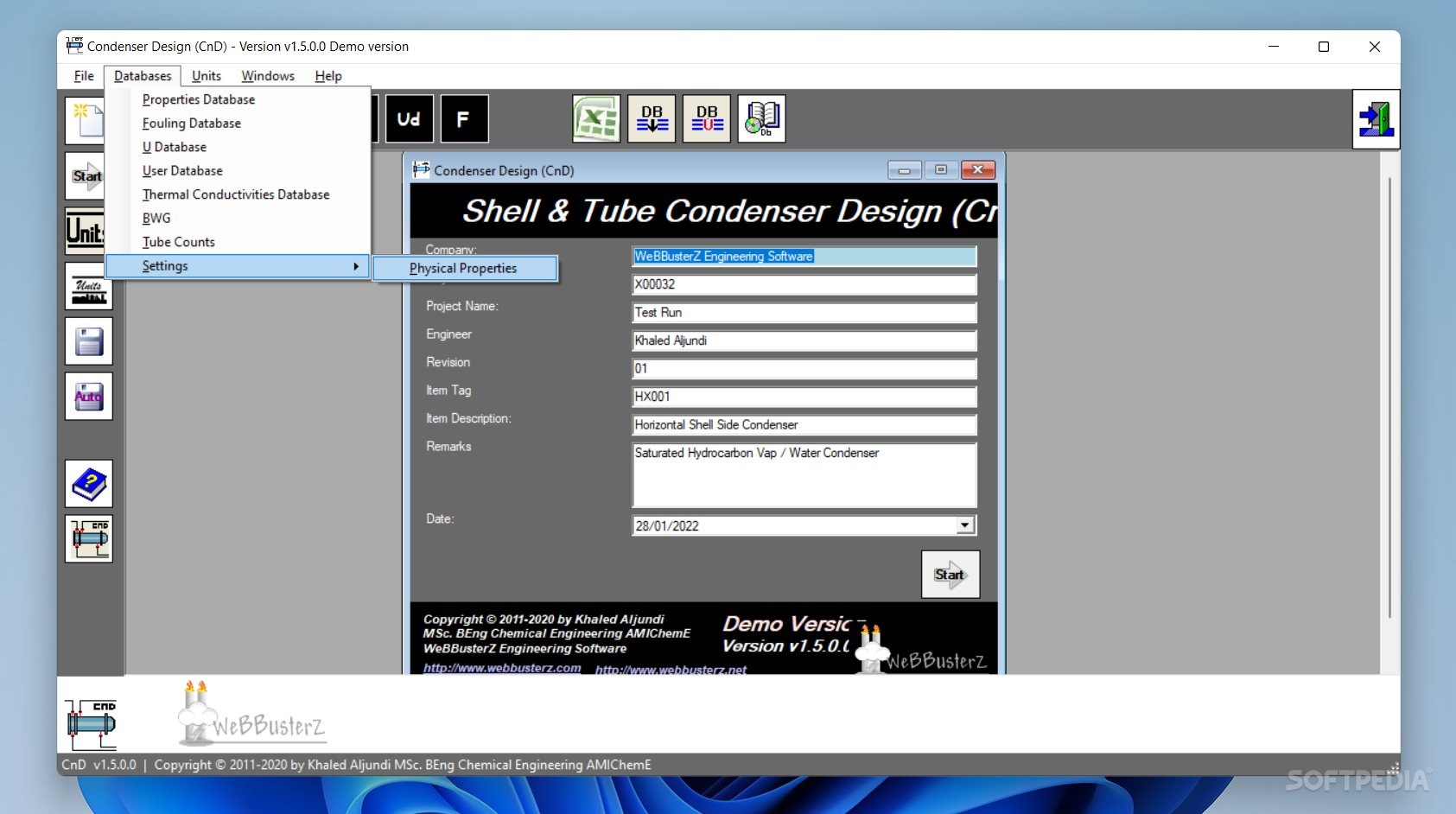
Task: Select Properties Database menu entry
Action: tap(238, 99)
